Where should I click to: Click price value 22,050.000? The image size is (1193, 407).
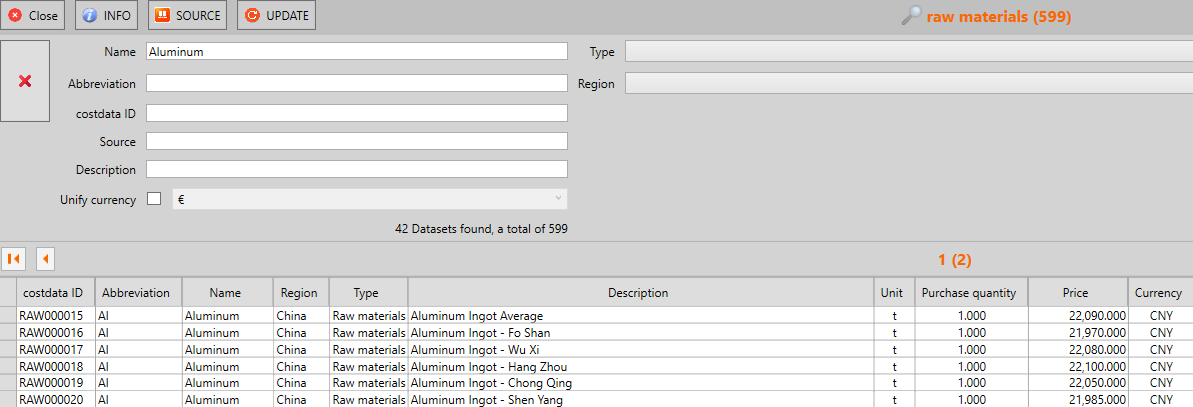pos(1098,383)
